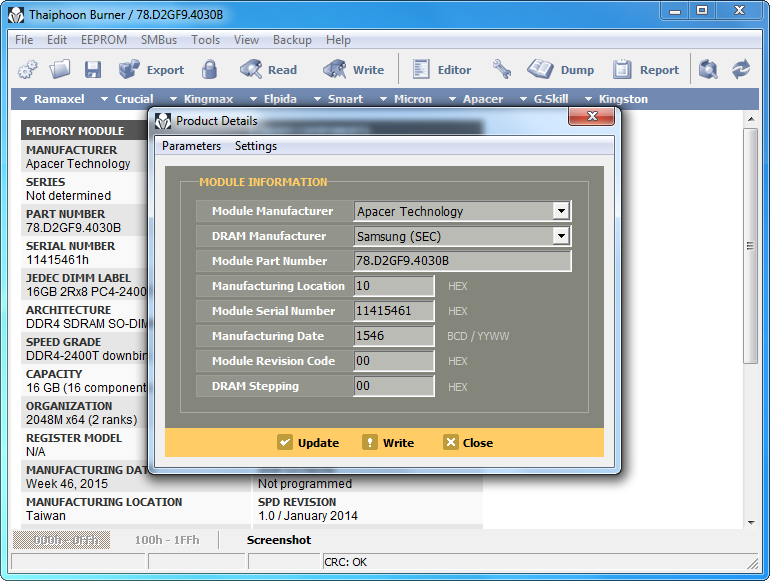Image resolution: width=770 pixels, height=581 pixels.
Task: Click the padlock icon in toolbar
Action: [x=210, y=70]
